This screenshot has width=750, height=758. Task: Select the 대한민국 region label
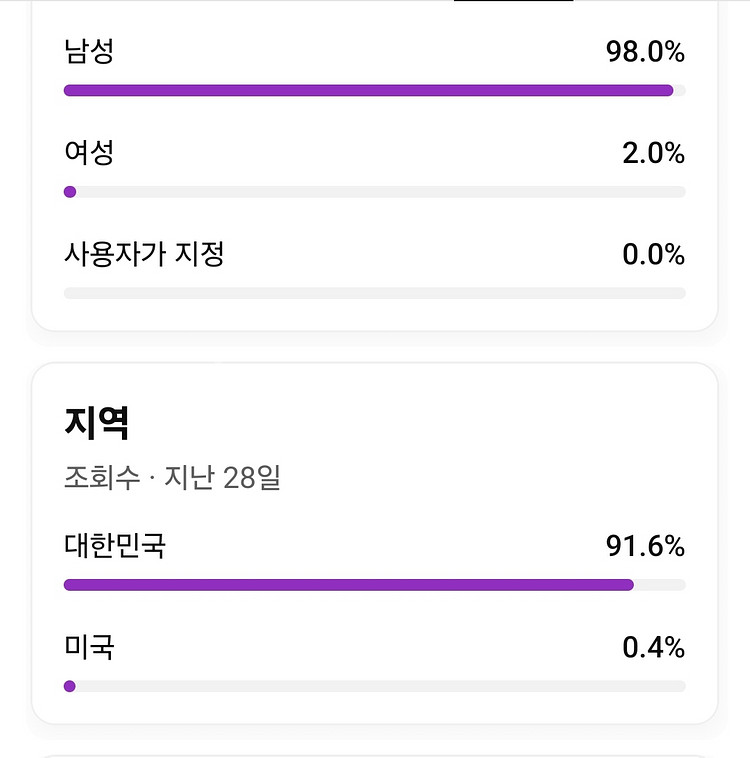coord(114,546)
